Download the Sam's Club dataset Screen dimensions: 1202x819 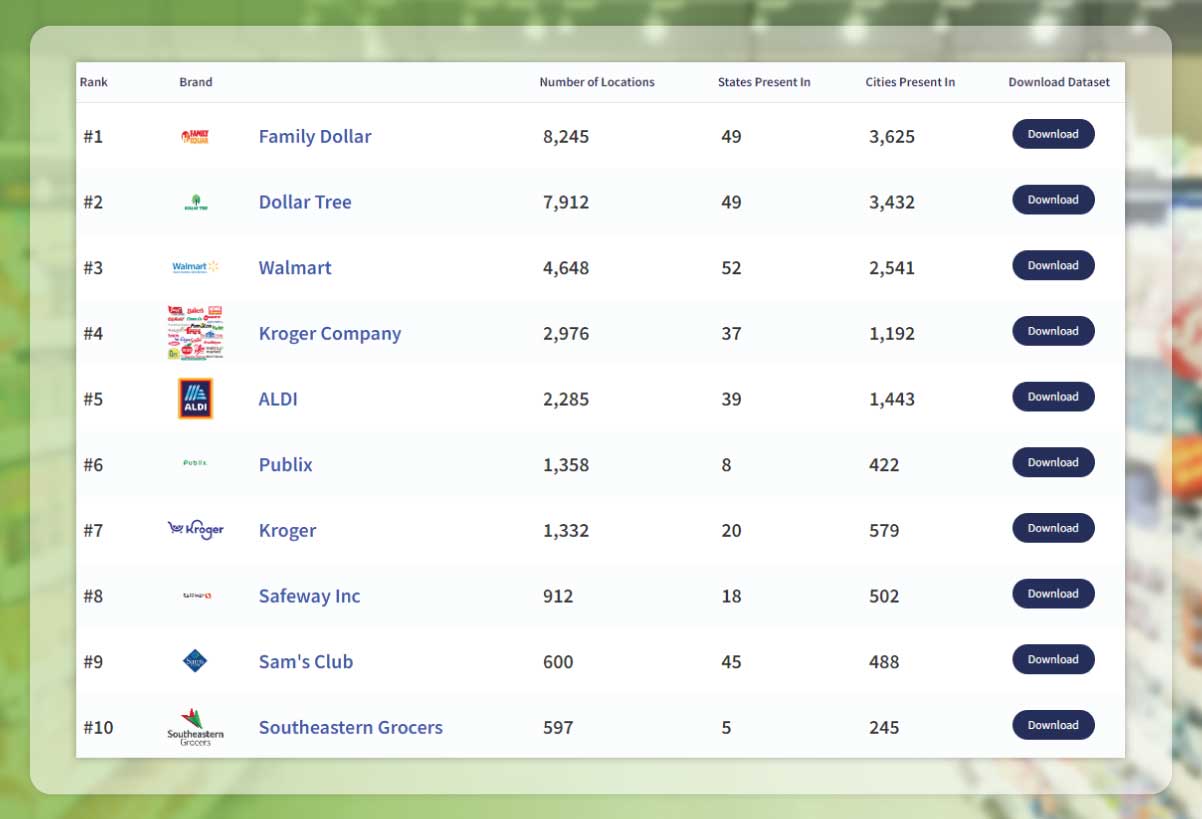[x=1053, y=660]
